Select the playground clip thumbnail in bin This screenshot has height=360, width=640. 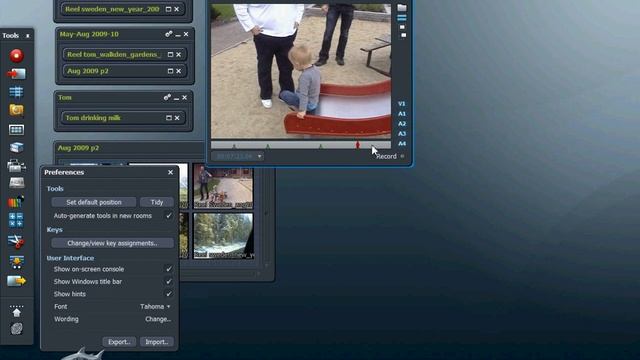tap(223, 186)
